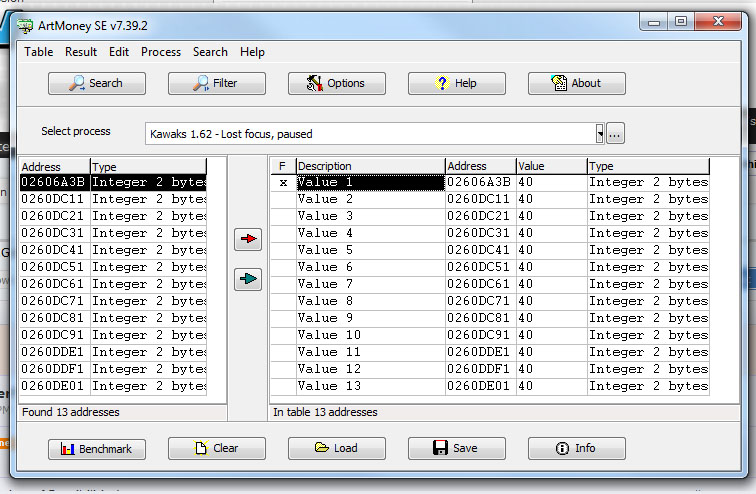Screen dimensions: 756x494
Task: Click the Save button with floppy icon
Action: tap(457, 449)
